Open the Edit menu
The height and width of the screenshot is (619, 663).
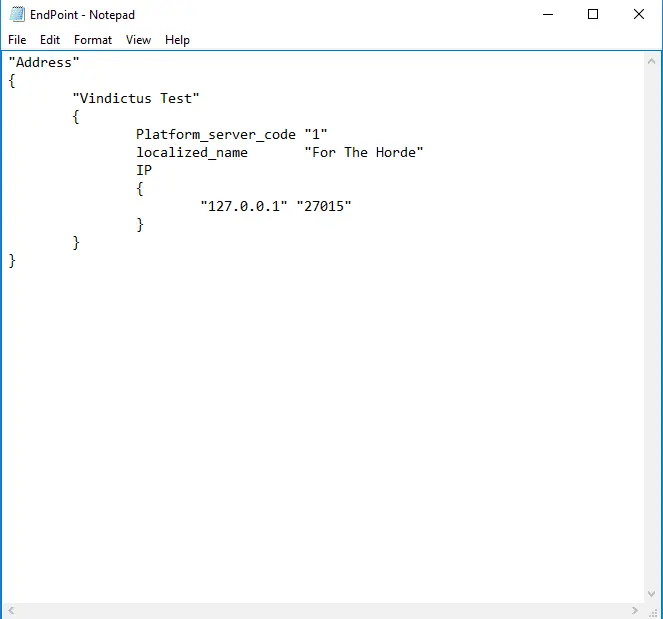coord(50,40)
